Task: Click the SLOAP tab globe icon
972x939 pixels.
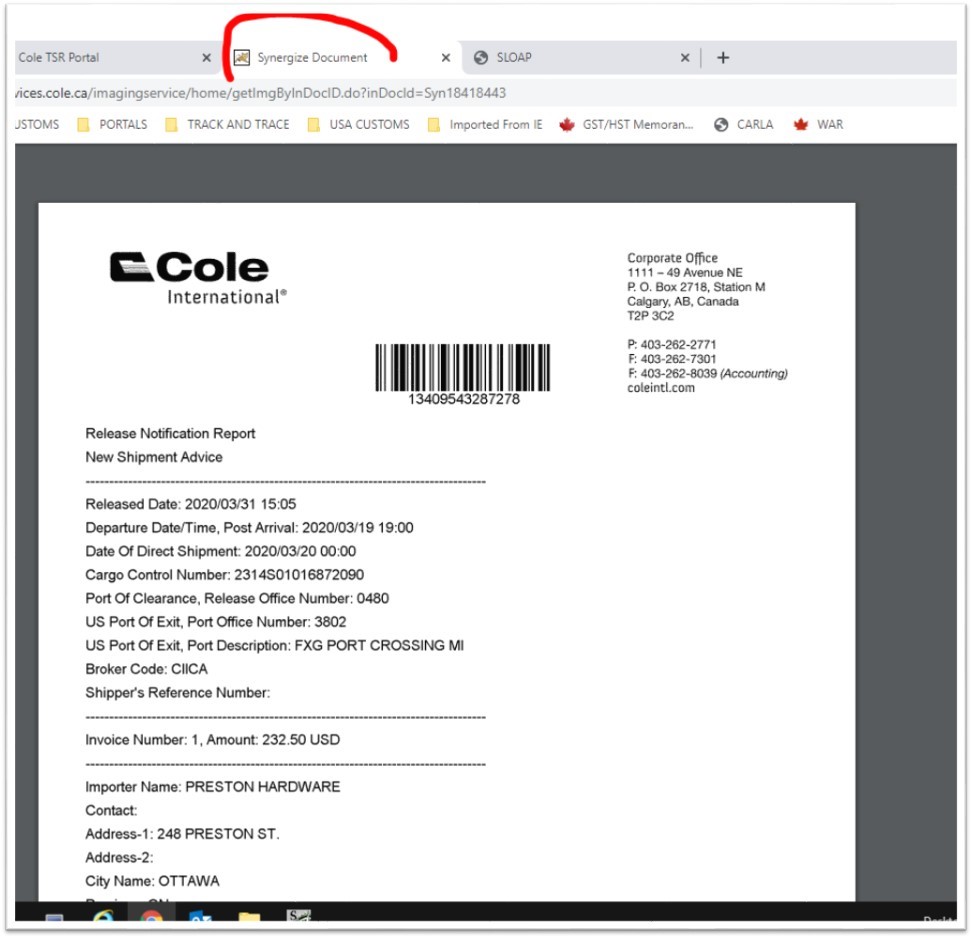Action: [x=480, y=58]
